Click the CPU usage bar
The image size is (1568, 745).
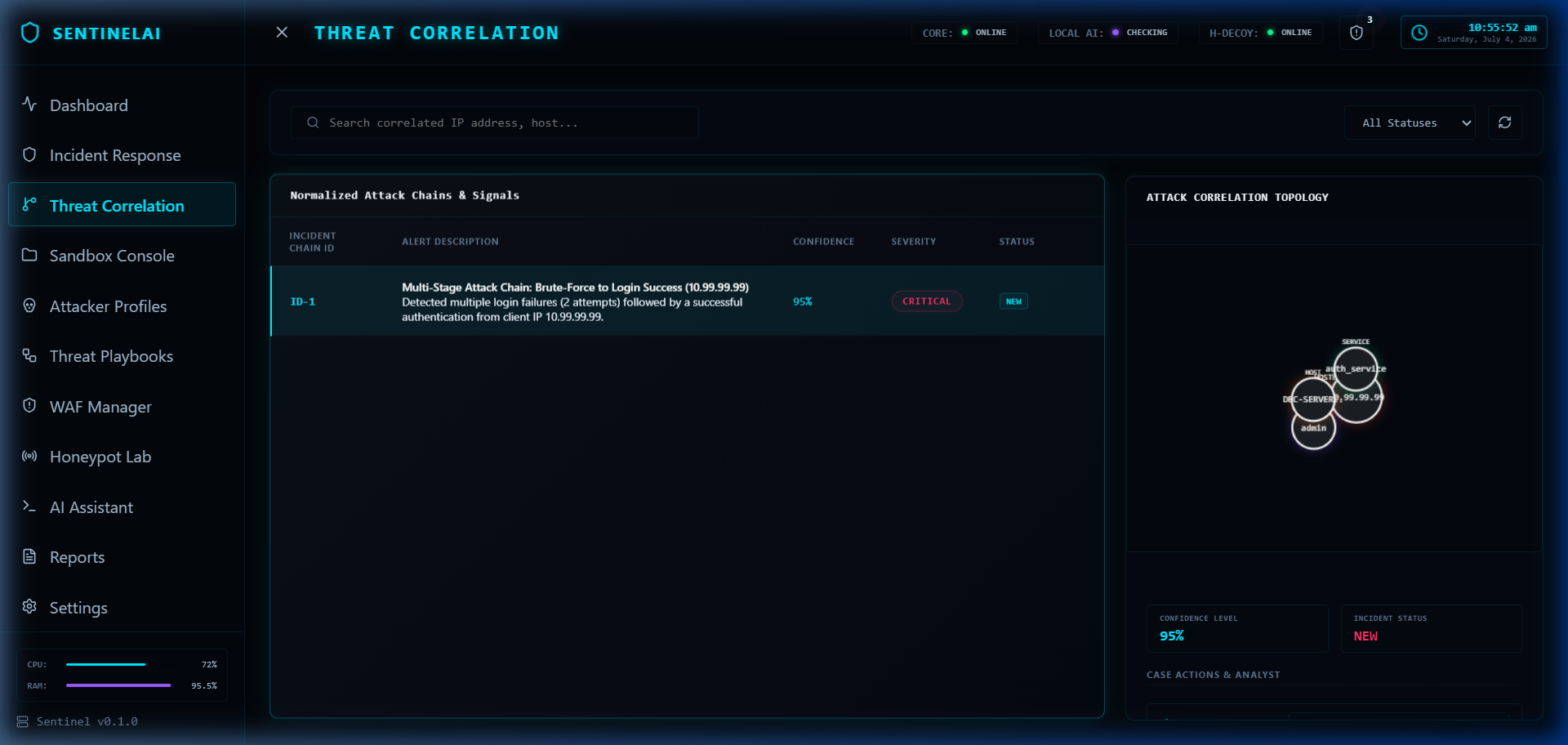tap(118, 664)
